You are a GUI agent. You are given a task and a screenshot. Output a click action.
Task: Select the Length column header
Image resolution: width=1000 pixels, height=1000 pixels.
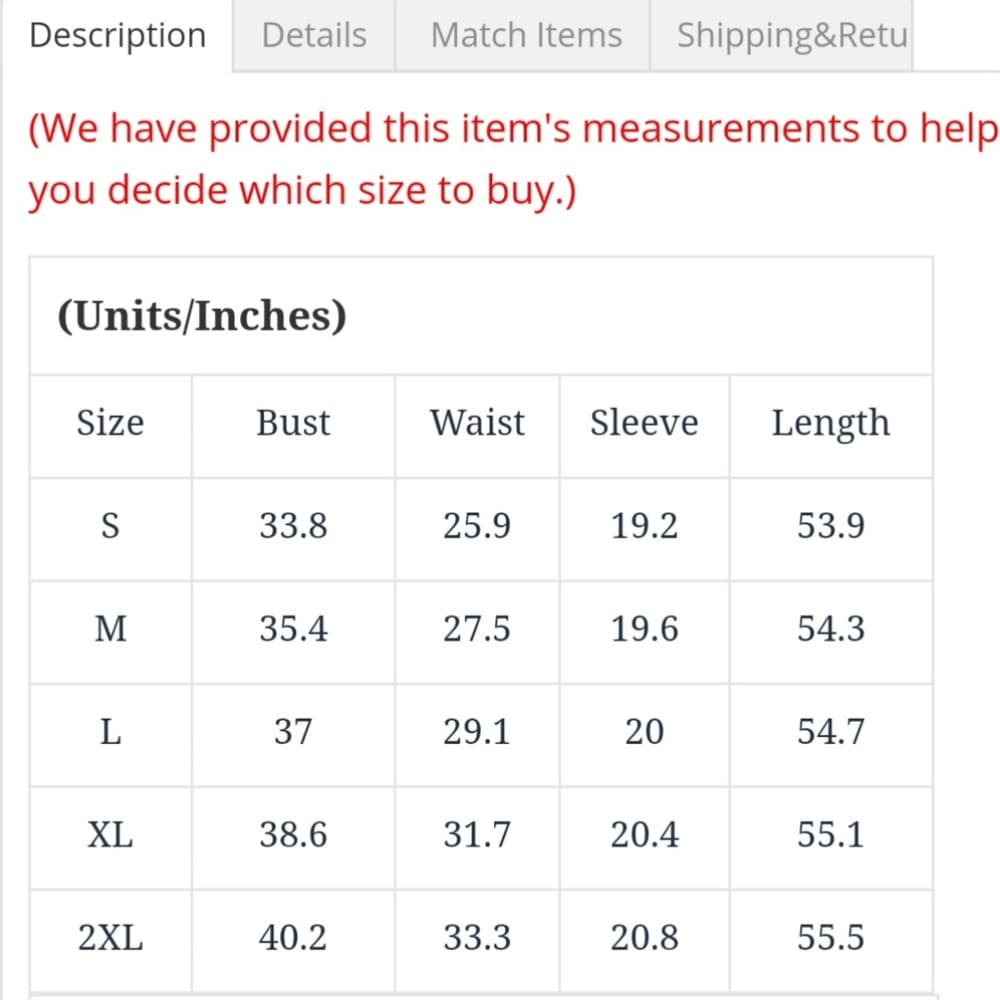[x=830, y=424]
